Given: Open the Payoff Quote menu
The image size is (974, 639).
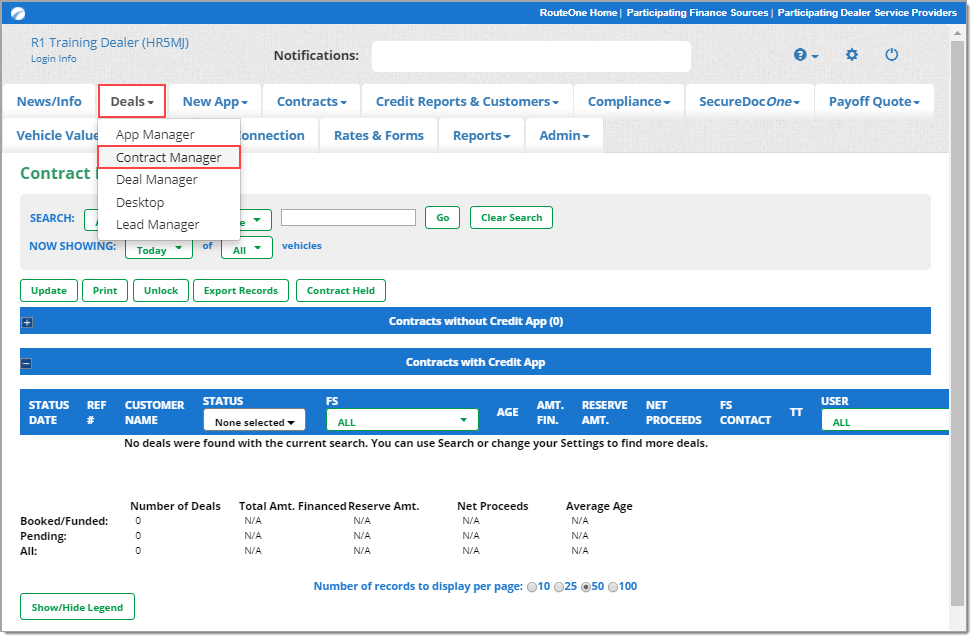Looking at the screenshot, I should tap(874, 102).
